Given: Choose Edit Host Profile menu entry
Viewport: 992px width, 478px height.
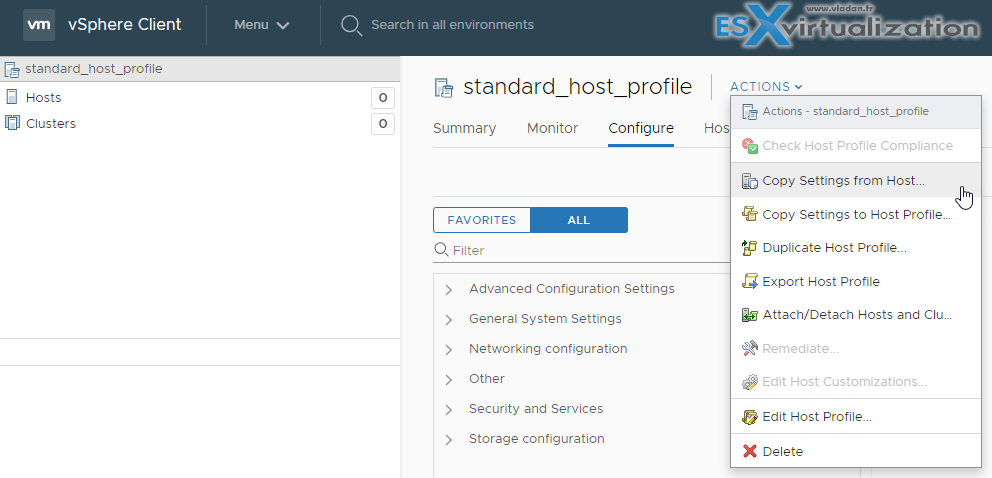Looking at the screenshot, I should pyautogui.click(x=856, y=417).
